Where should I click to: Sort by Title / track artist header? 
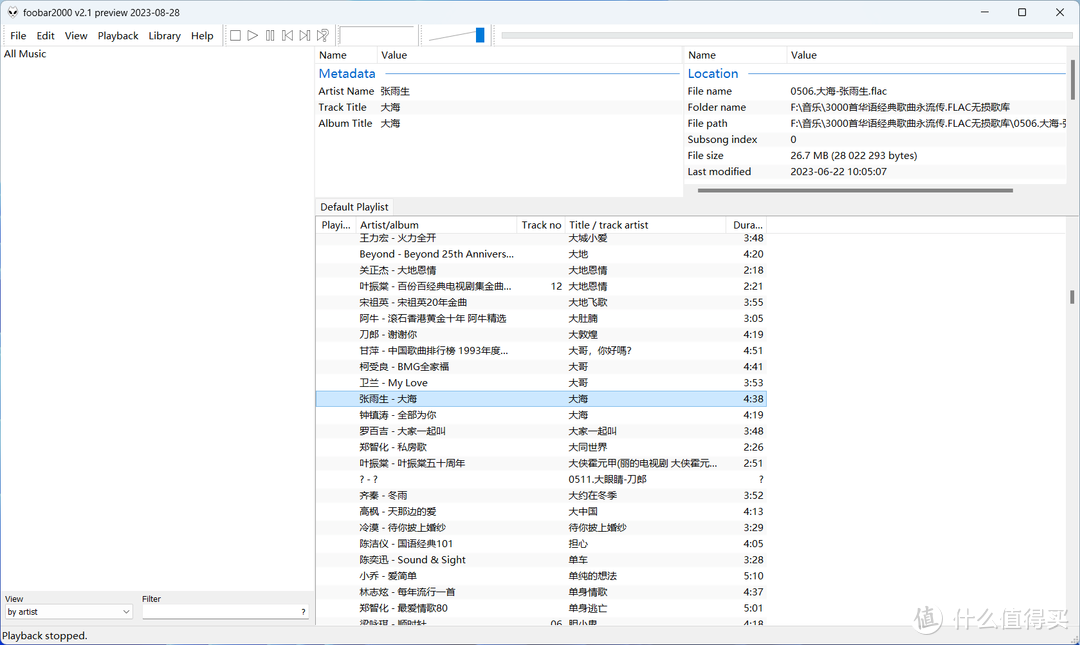645,225
